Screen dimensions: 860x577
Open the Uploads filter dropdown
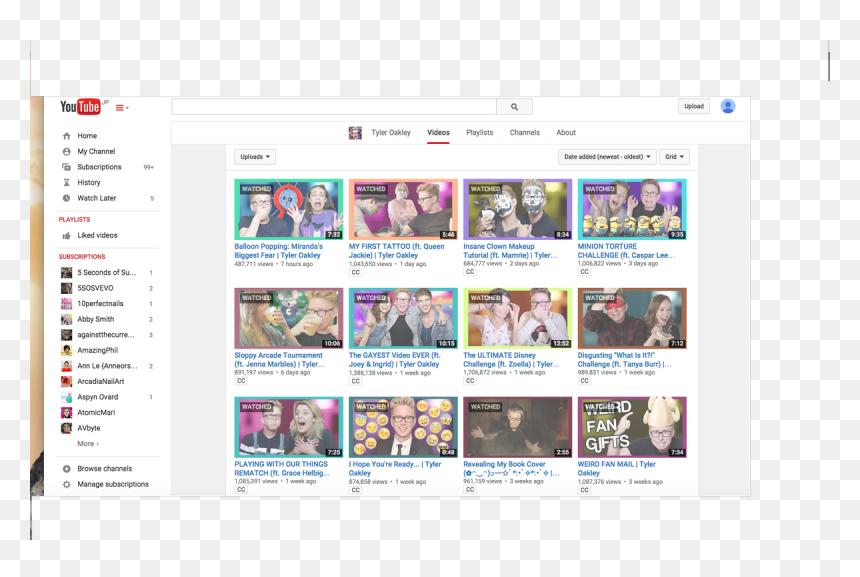click(x=255, y=157)
